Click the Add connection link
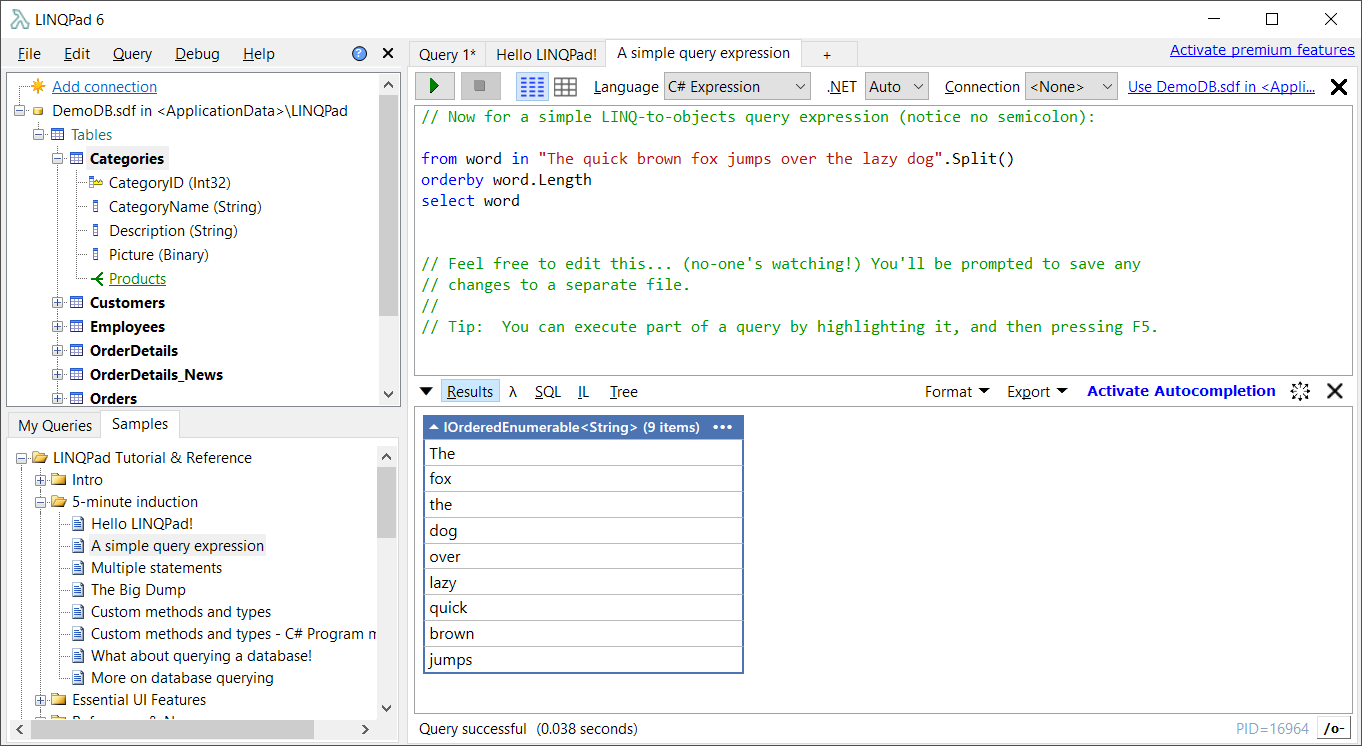 (104, 87)
